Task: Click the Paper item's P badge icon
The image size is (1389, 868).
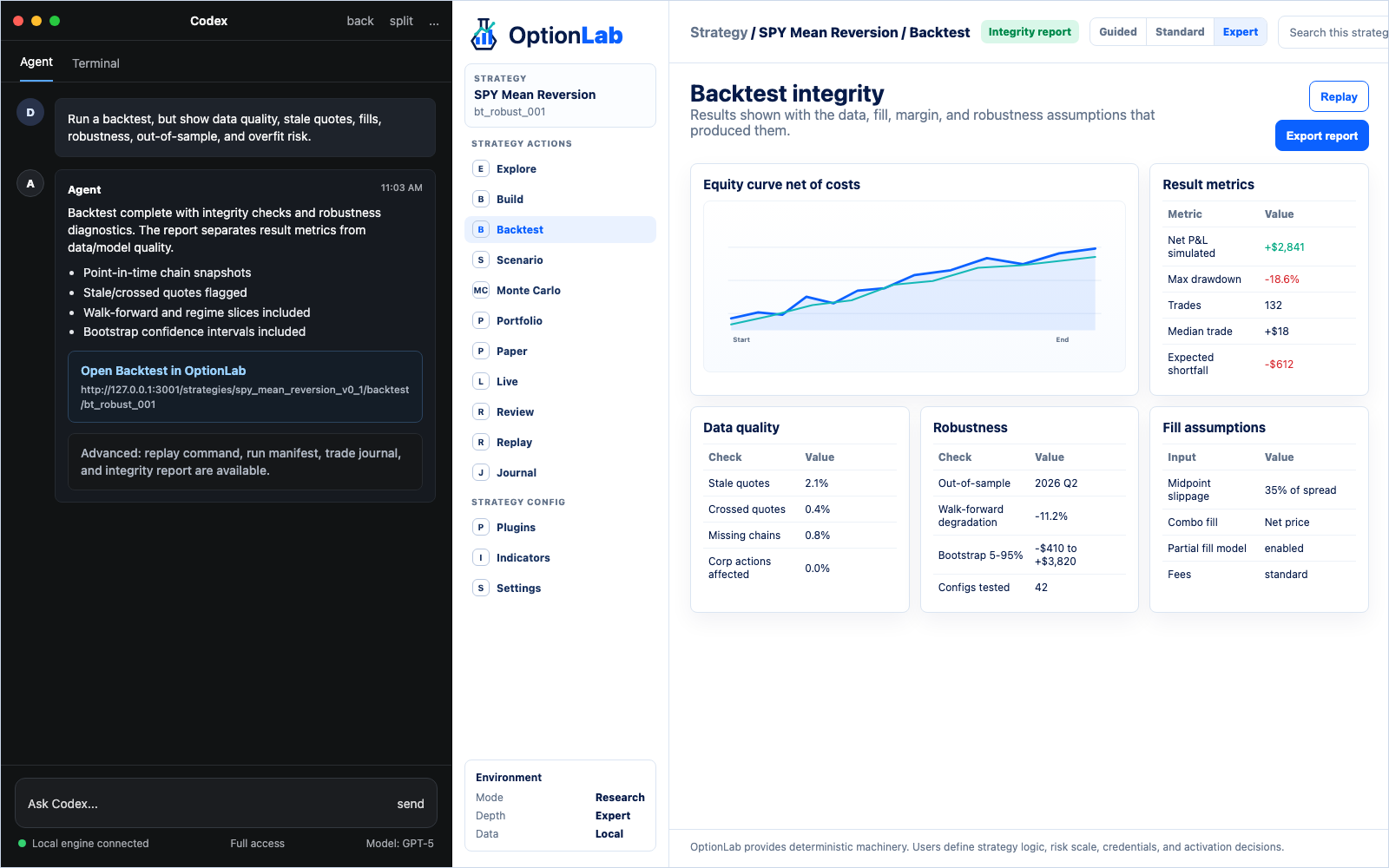Action: [x=481, y=351]
